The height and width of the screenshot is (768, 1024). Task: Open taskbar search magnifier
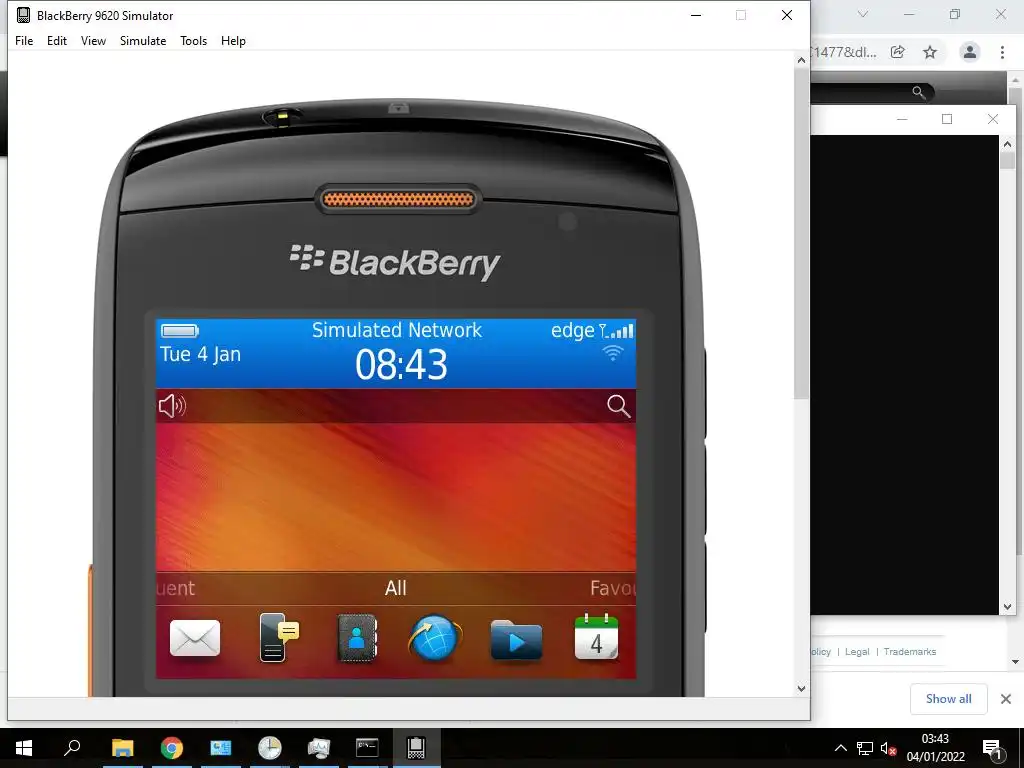tap(72, 748)
